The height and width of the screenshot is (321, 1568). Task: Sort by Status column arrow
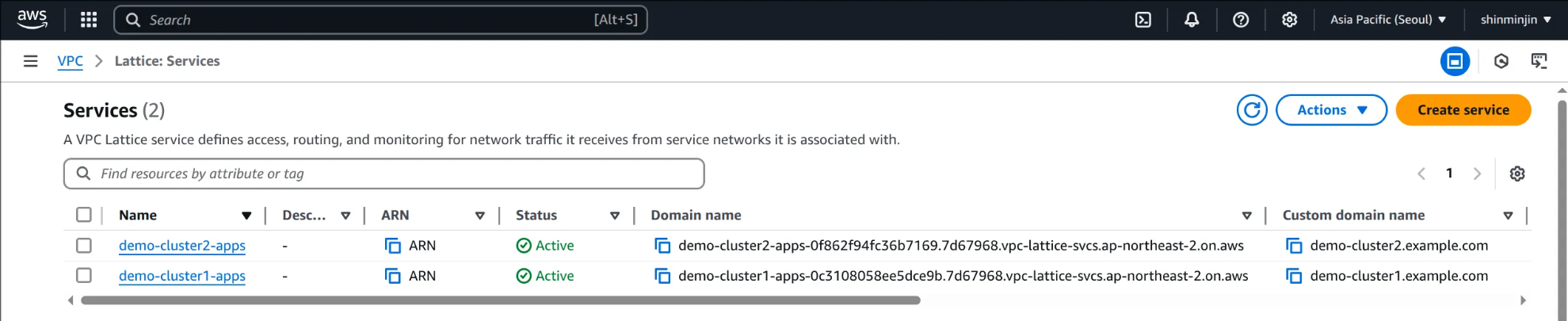pyautogui.click(x=615, y=216)
